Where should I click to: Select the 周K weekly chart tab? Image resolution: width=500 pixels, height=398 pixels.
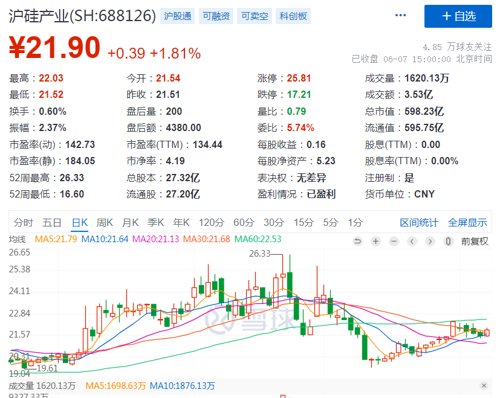coord(105,222)
